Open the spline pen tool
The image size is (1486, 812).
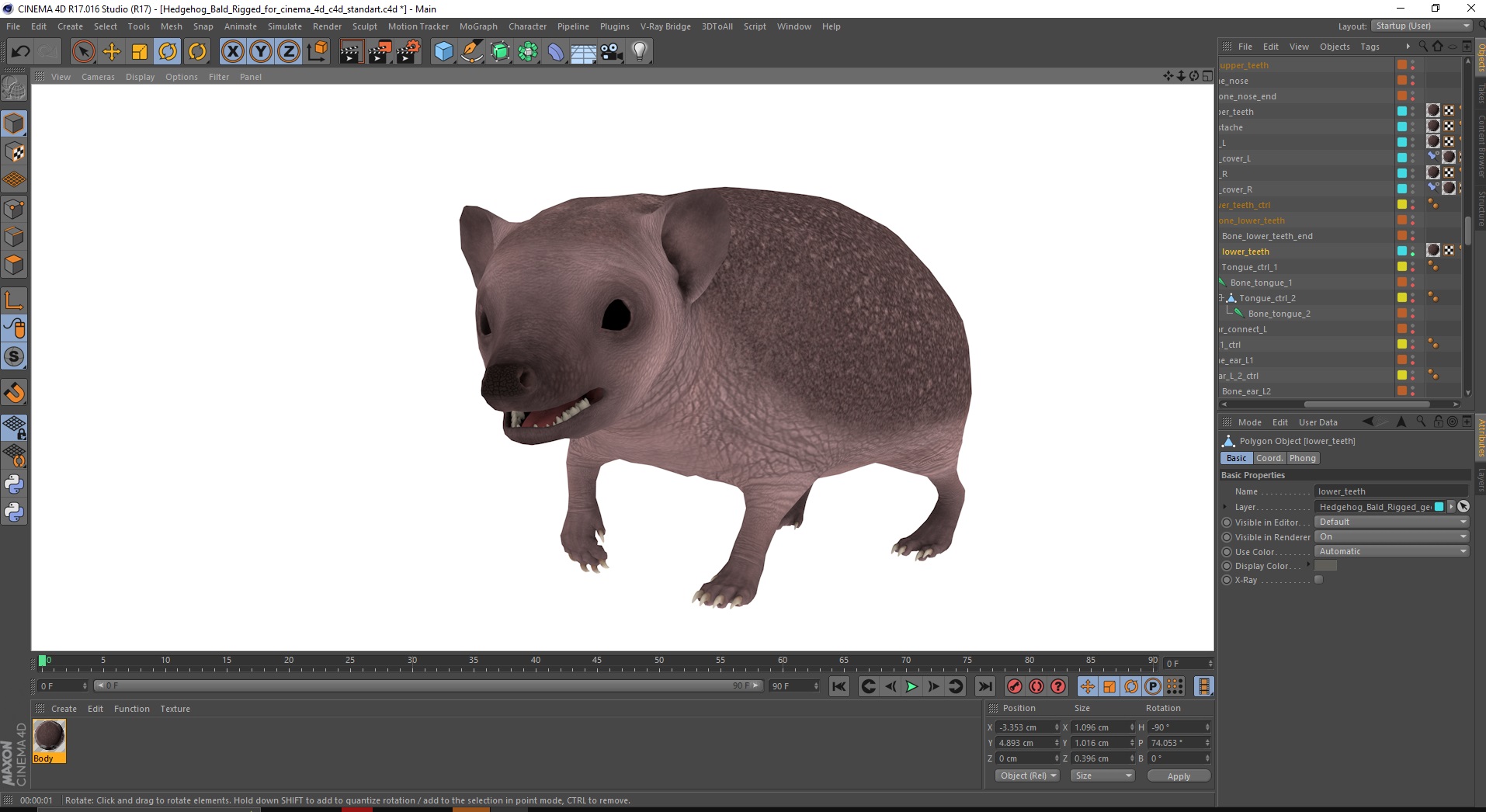[472, 52]
